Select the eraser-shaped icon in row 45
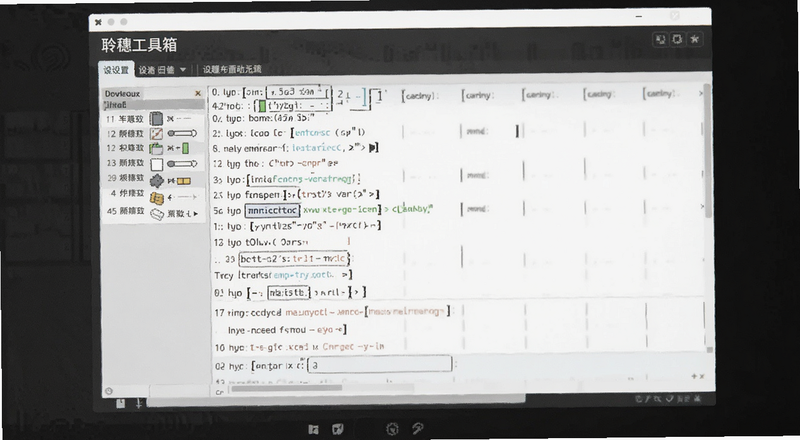 157,214
